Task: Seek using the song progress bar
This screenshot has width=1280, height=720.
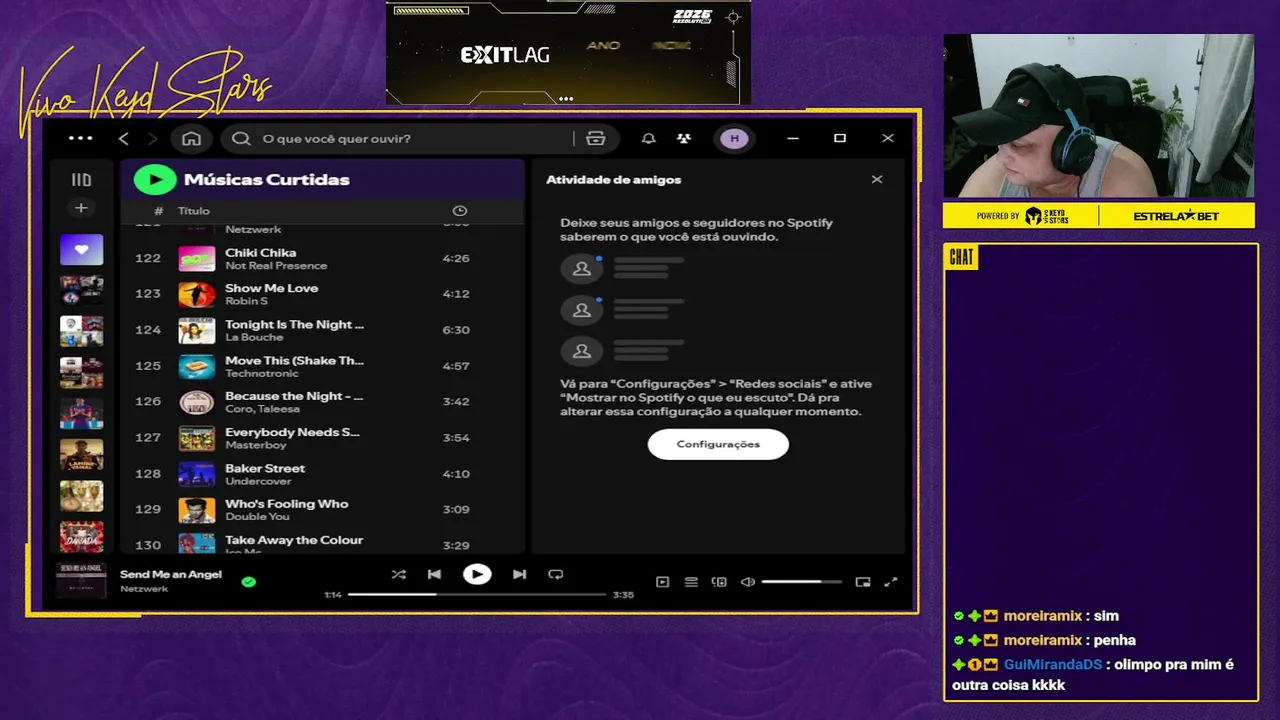Action: (478, 594)
